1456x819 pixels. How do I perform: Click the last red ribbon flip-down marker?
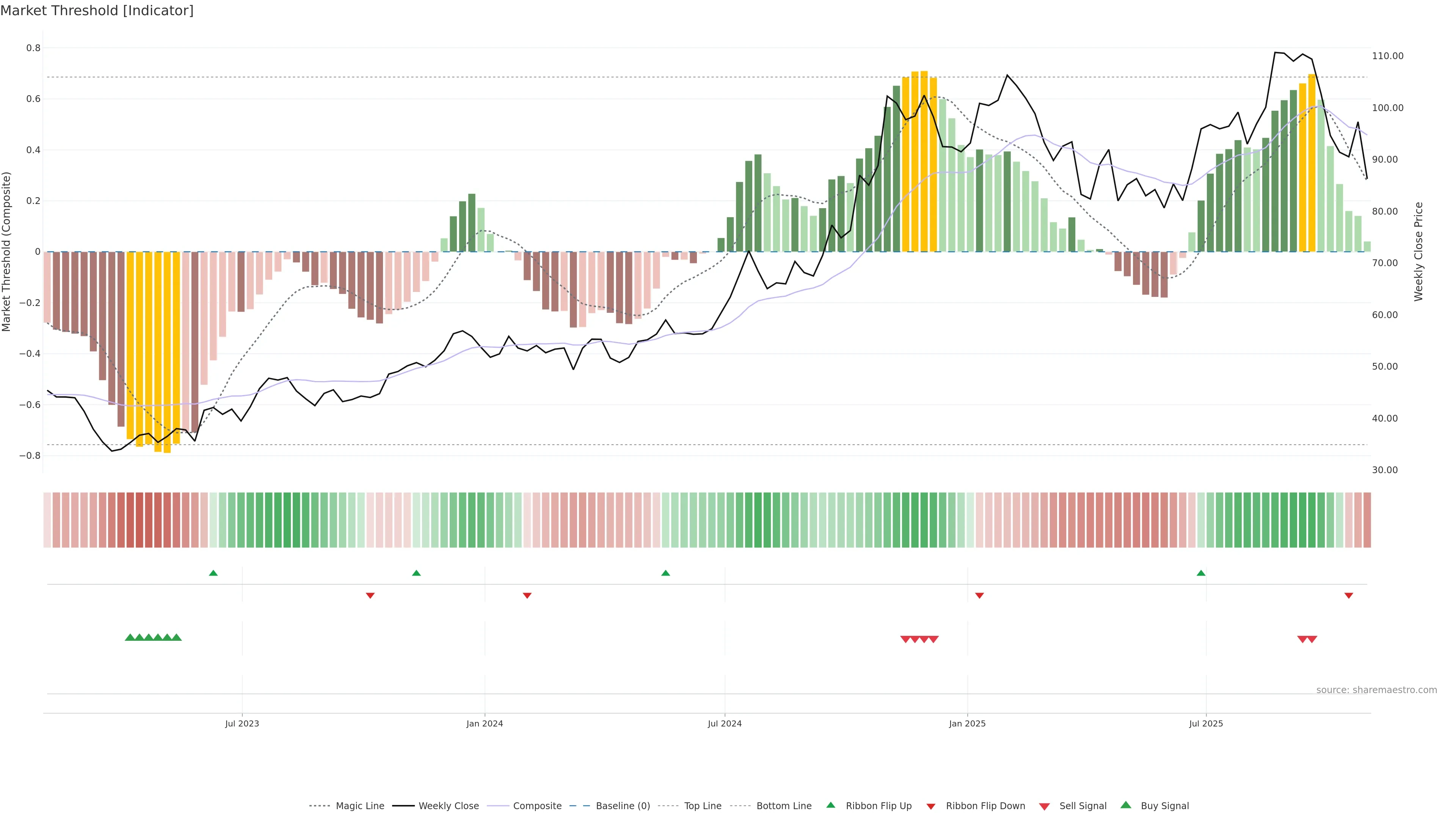click(1349, 595)
